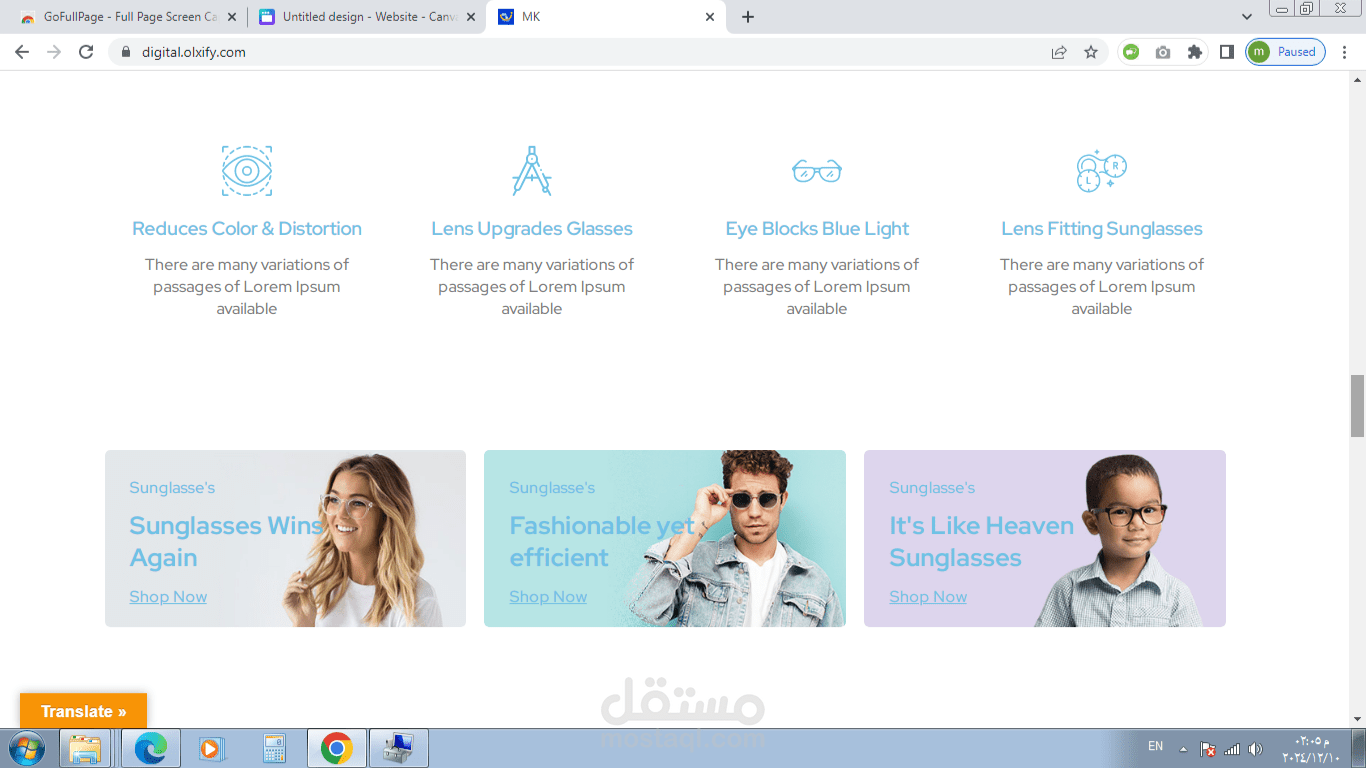View site information lock icon
The width and height of the screenshot is (1366, 768).
tap(126, 52)
